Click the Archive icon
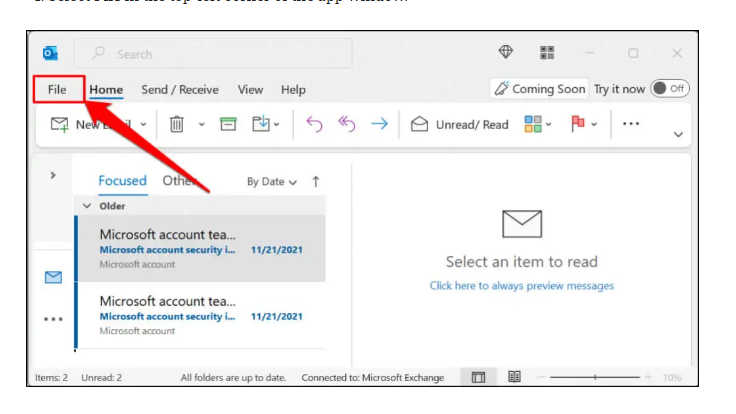 click(x=228, y=124)
